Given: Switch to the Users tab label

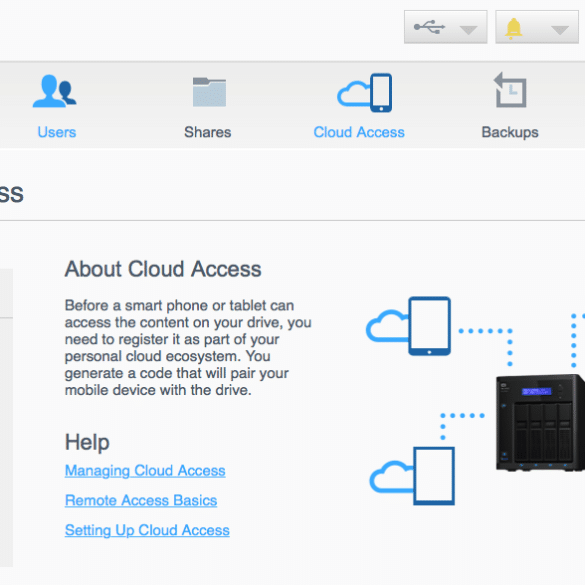Looking at the screenshot, I should tap(57, 132).
